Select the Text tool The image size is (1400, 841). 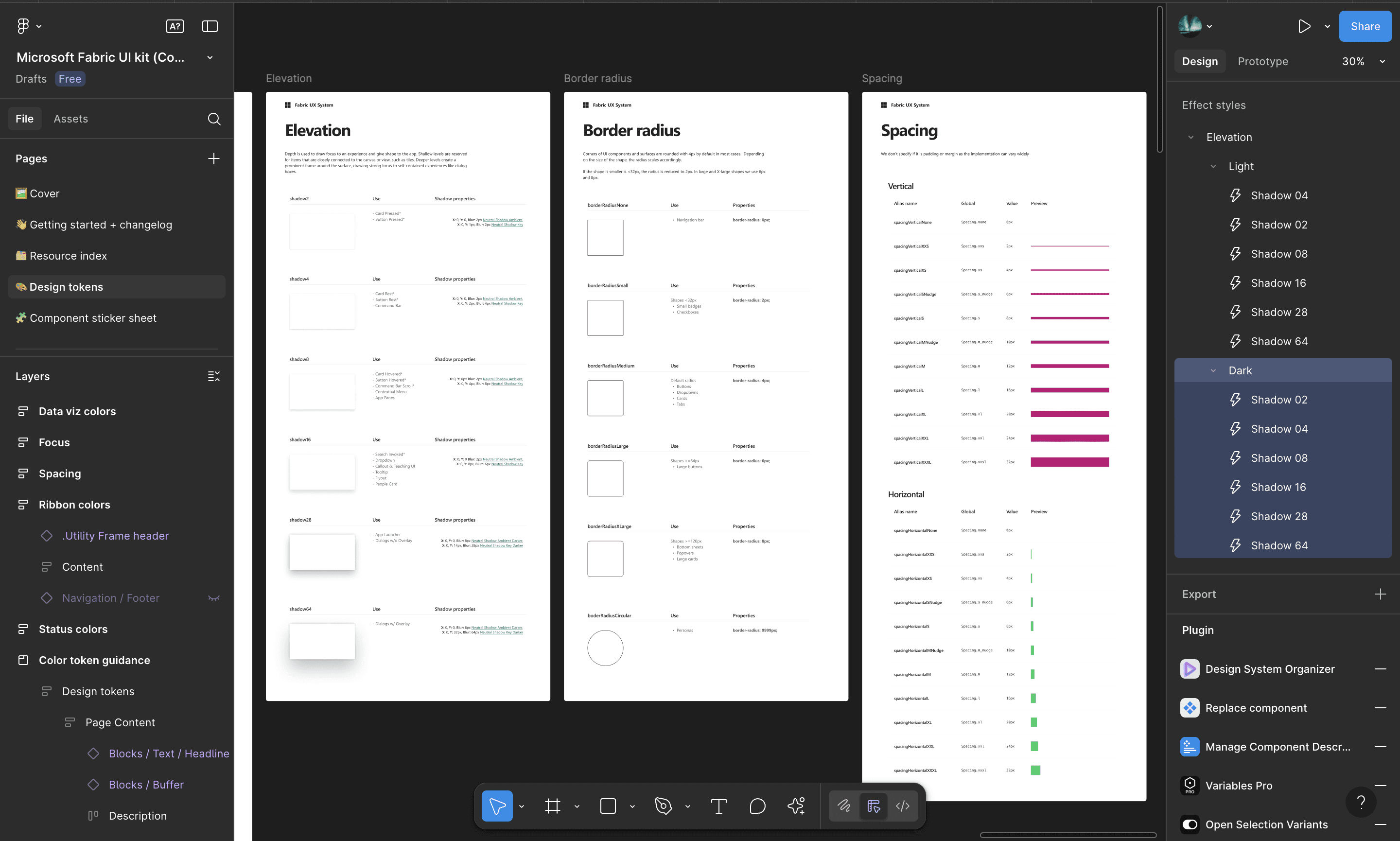718,806
